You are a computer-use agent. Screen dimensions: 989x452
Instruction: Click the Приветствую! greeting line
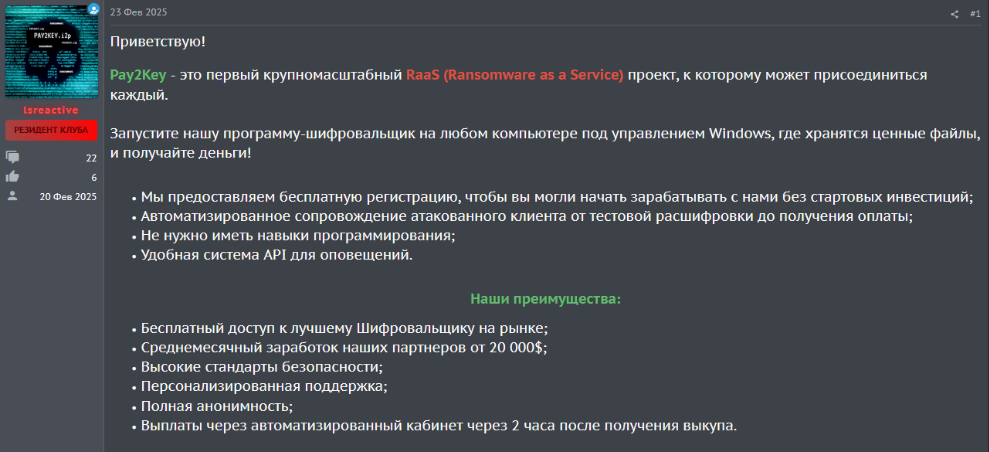[158, 42]
